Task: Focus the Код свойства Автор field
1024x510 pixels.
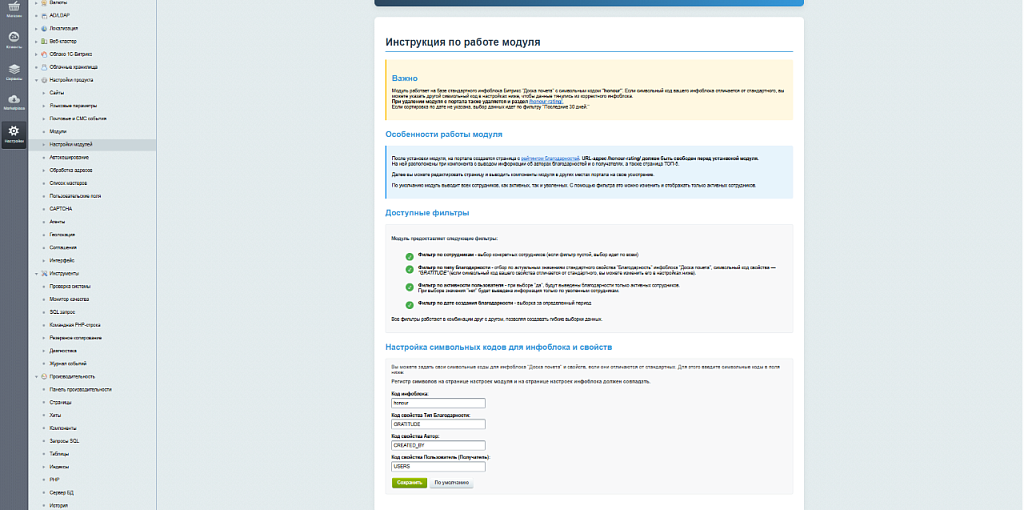Action: point(438,445)
